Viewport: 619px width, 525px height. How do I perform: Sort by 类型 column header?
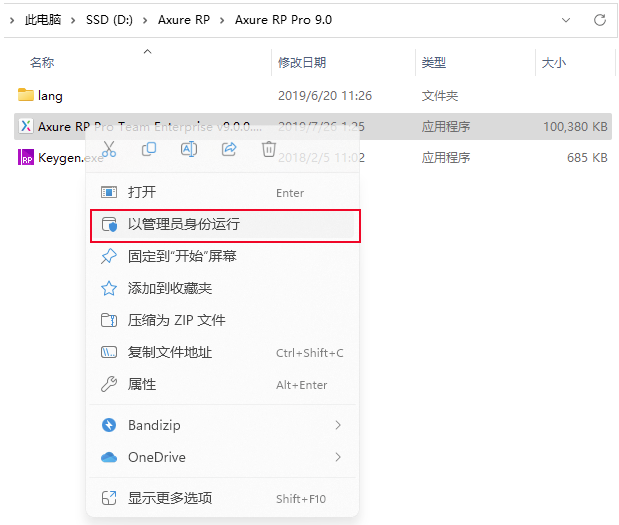pyautogui.click(x=433, y=62)
